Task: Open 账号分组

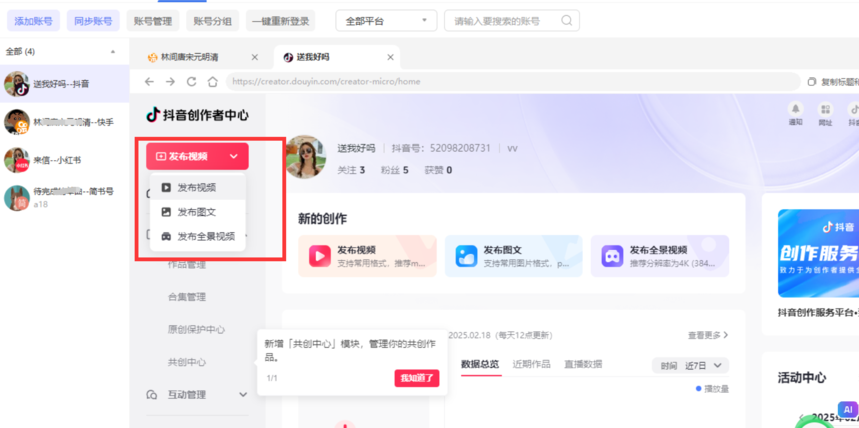Action: click(x=213, y=21)
